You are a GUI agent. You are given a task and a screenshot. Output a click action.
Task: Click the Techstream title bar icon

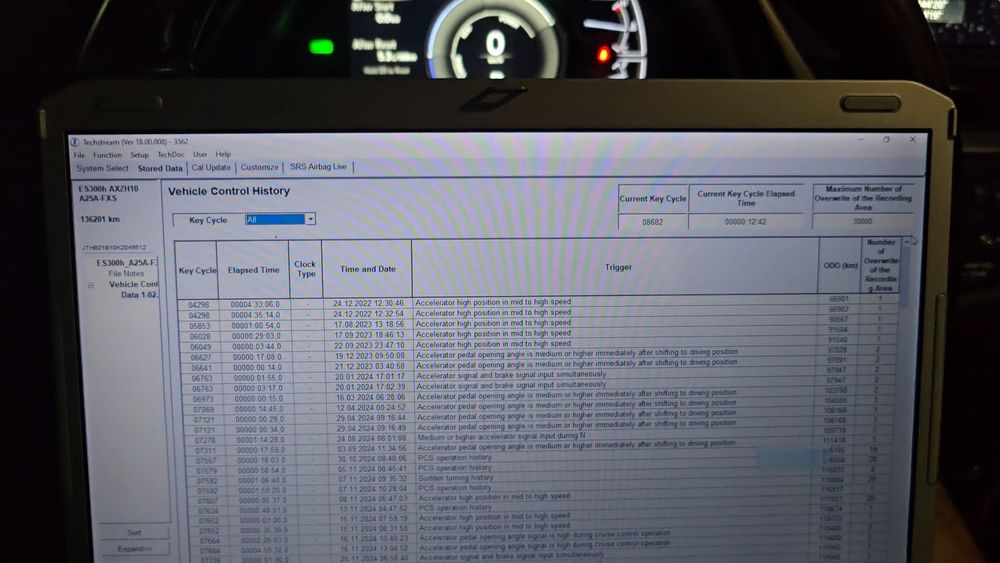[75, 142]
